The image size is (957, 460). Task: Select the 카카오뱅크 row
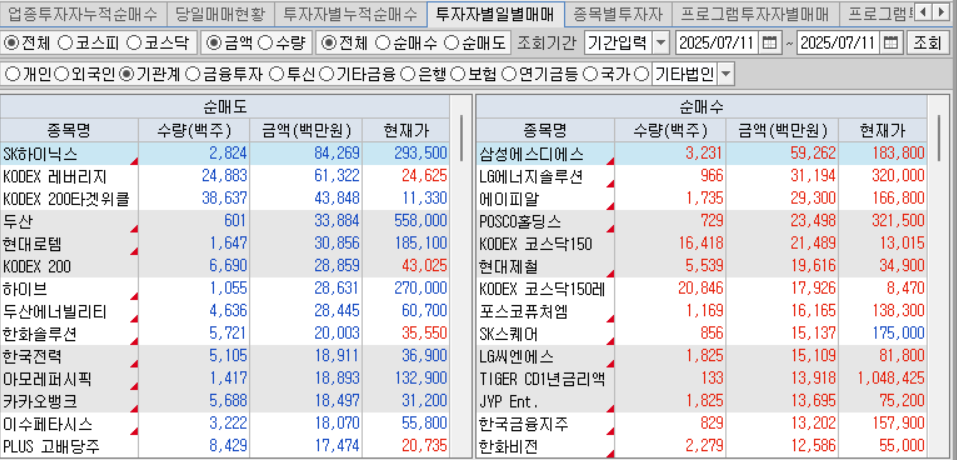coord(225,402)
